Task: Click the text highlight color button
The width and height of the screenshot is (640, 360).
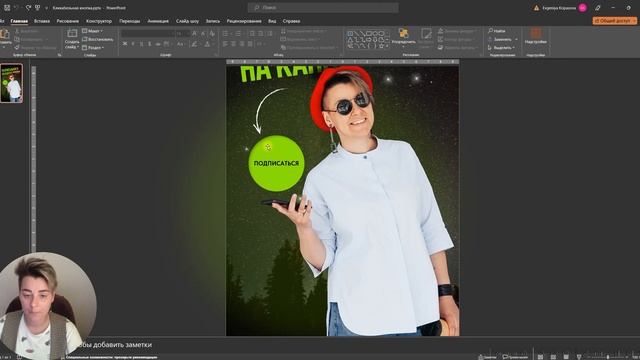Action: 195,44
